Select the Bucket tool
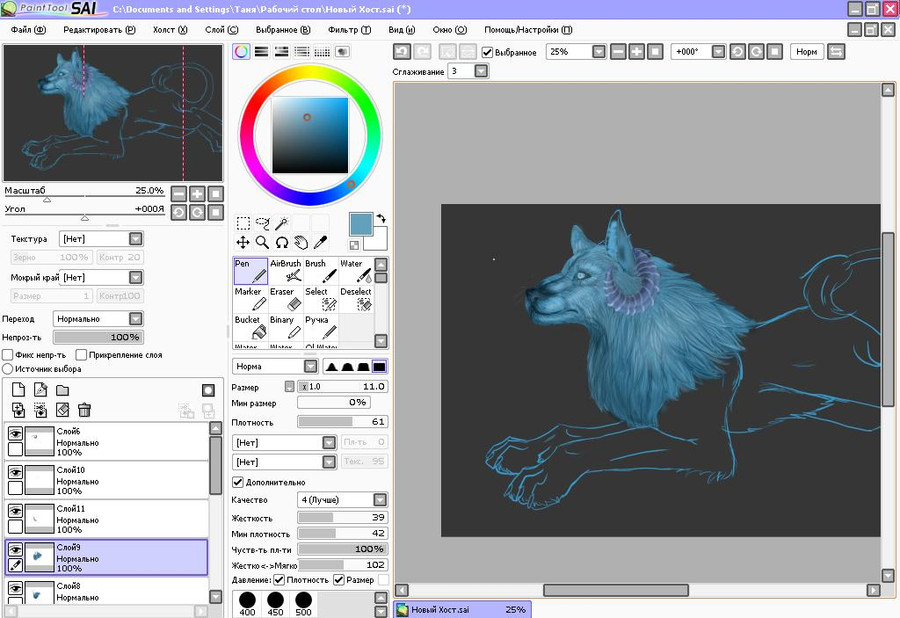 pyautogui.click(x=251, y=327)
